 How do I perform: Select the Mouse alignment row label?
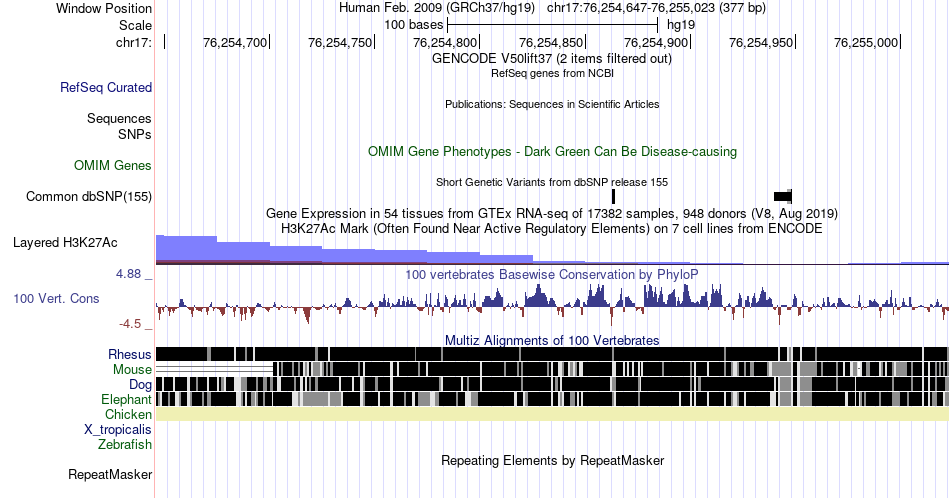click(x=132, y=370)
